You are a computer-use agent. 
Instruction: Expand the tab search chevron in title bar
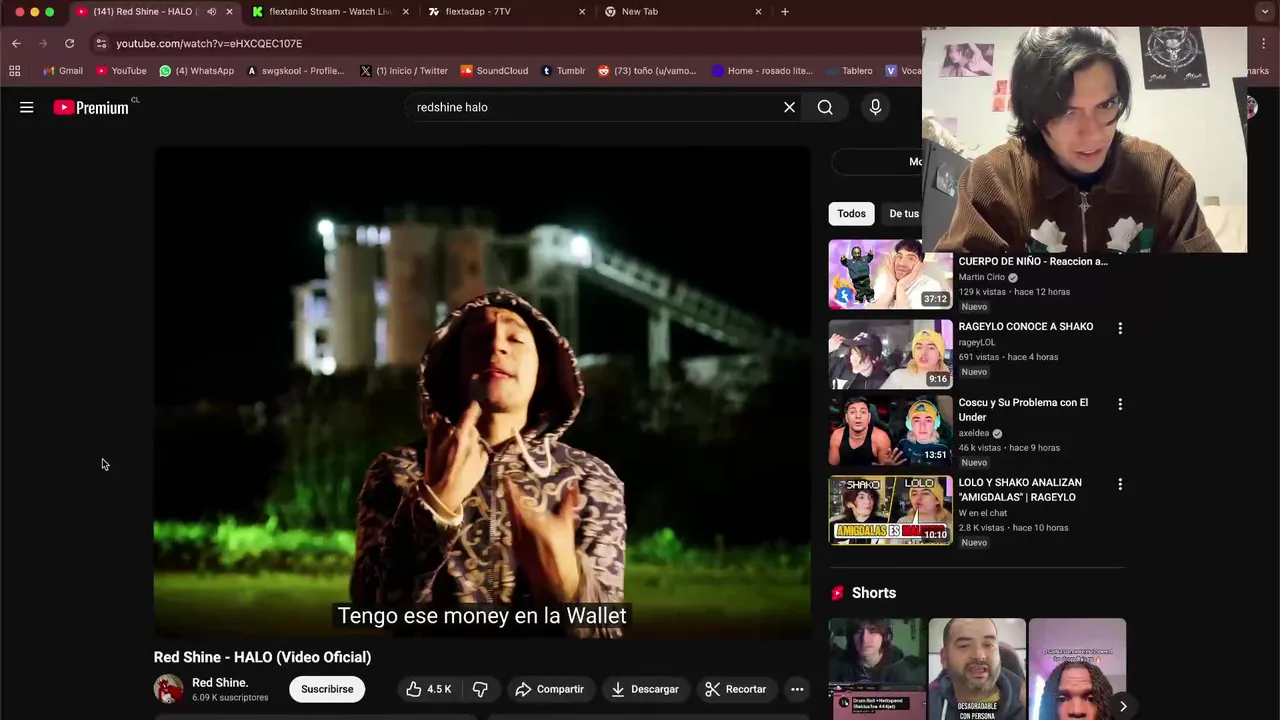point(1264,12)
